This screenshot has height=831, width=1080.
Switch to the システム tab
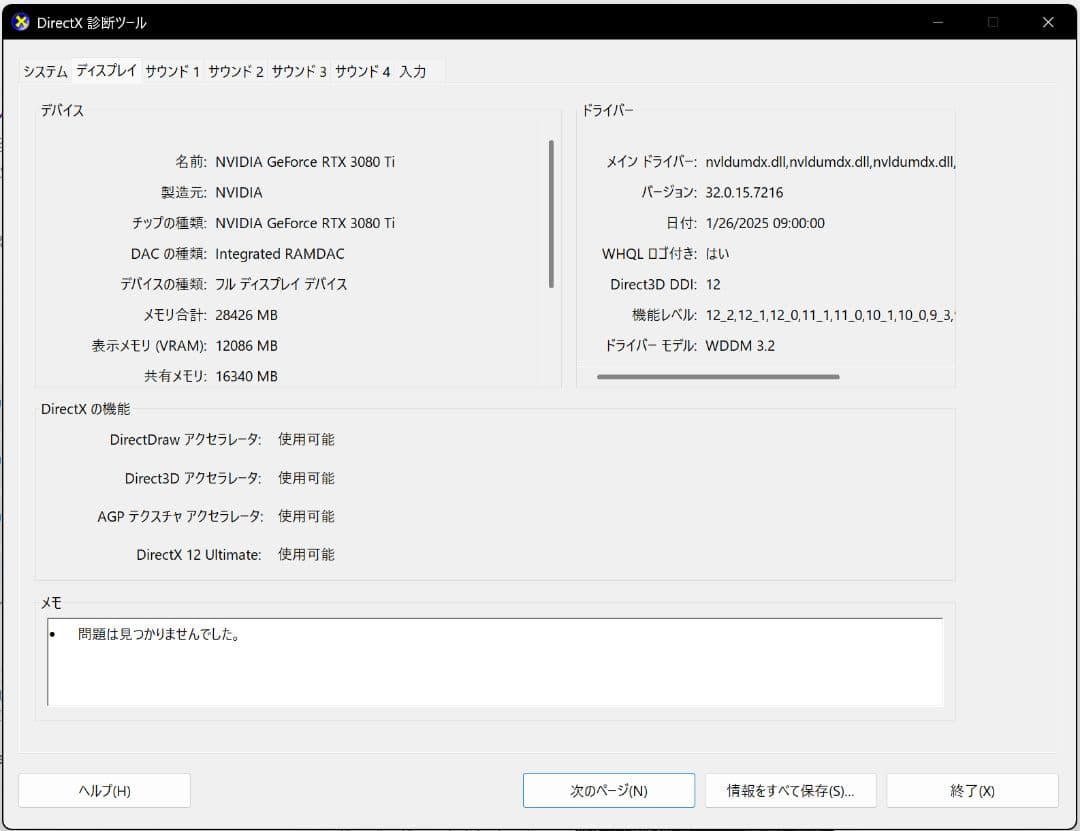pos(44,71)
